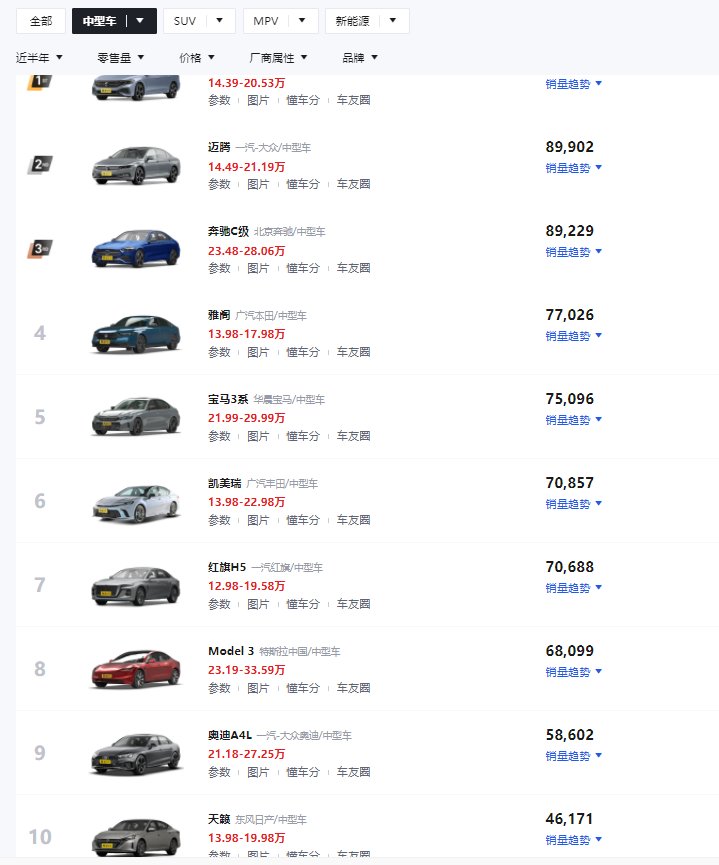This screenshot has width=719, height=865.
Task: Click the rank 3 medal badge icon
Action: (40, 249)
